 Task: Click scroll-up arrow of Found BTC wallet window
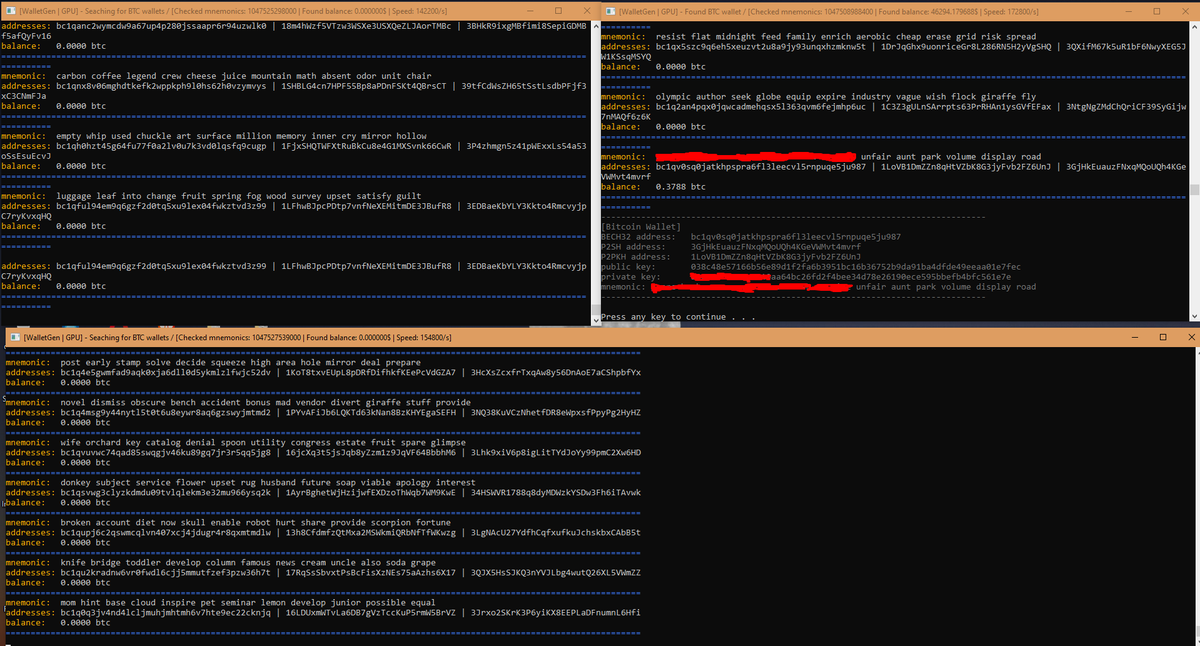point(1193,28)
